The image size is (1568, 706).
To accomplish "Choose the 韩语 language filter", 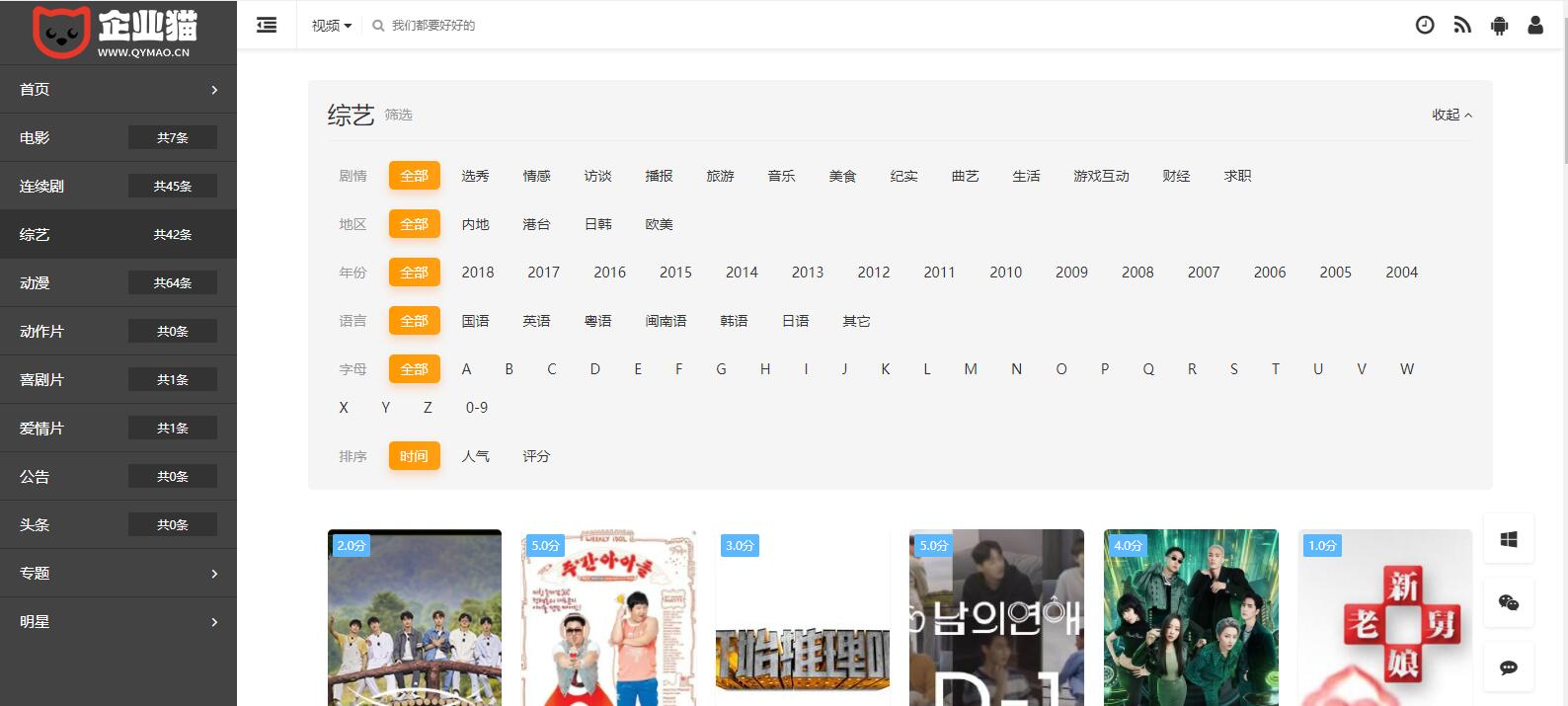I will tap(734, 321).
